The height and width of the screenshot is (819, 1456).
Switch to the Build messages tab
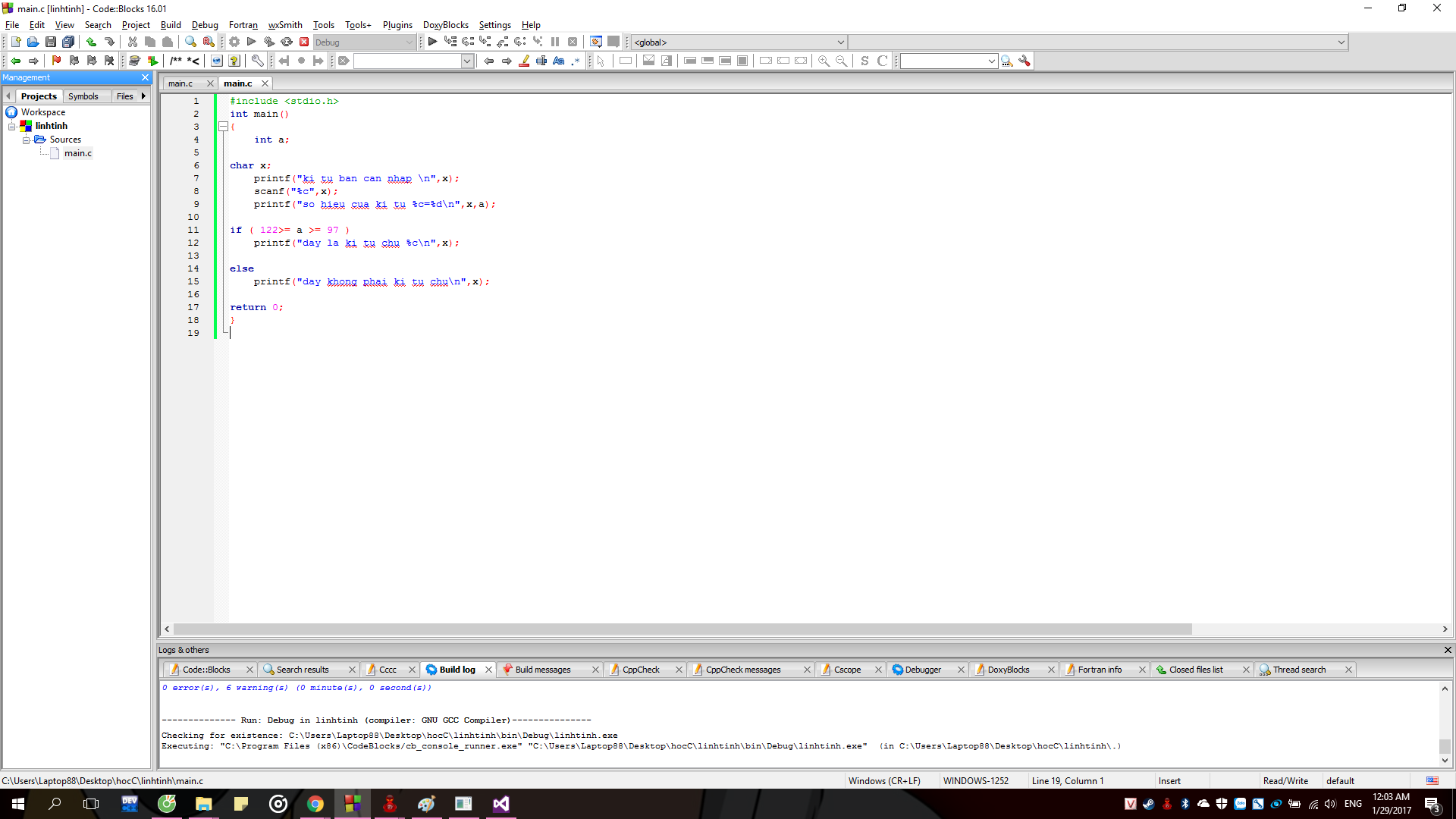click(542, 670)
